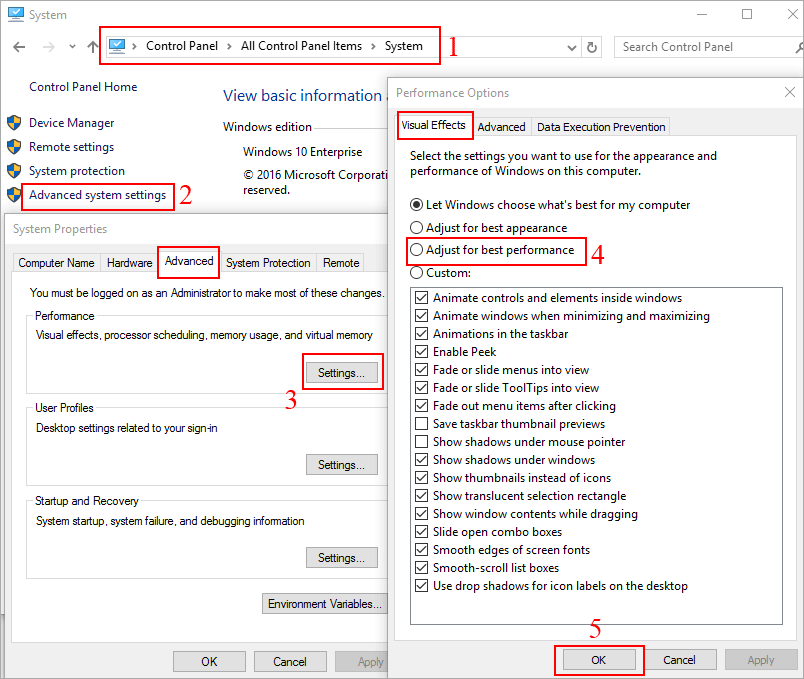Image resolution: width=804 pixels, height=679 pixels.
Task: Click the Forward arrow in System window
Action: [49, 47]
